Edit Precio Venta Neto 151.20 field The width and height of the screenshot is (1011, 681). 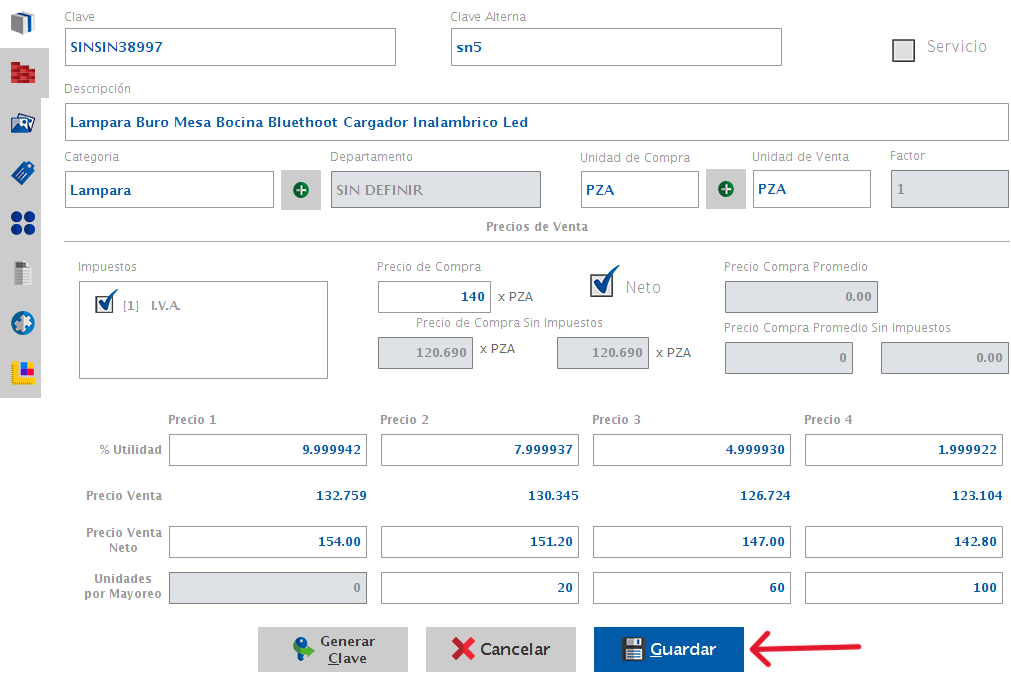point(480,542)
